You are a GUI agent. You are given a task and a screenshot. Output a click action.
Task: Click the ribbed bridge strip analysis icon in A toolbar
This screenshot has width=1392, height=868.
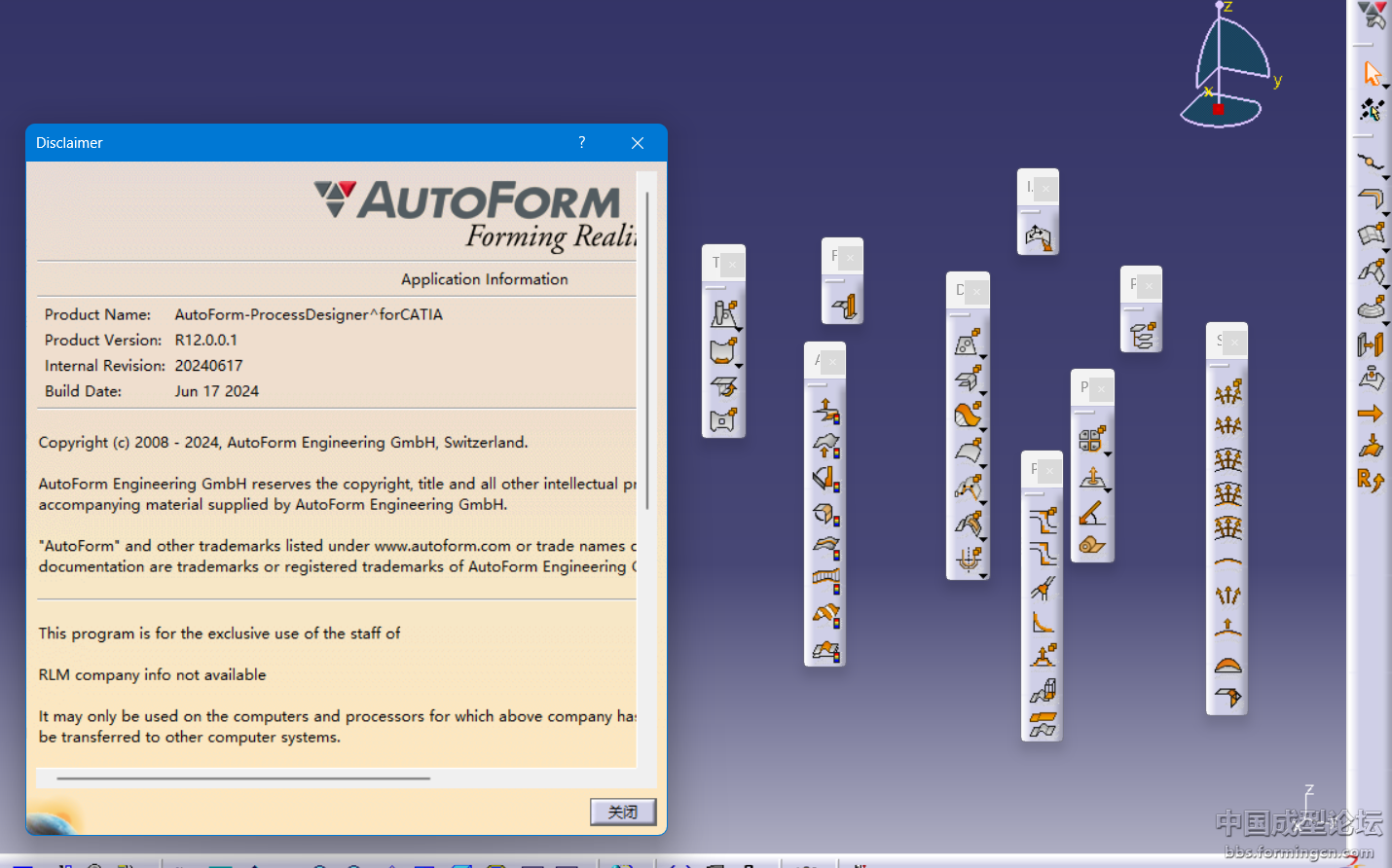826,581
